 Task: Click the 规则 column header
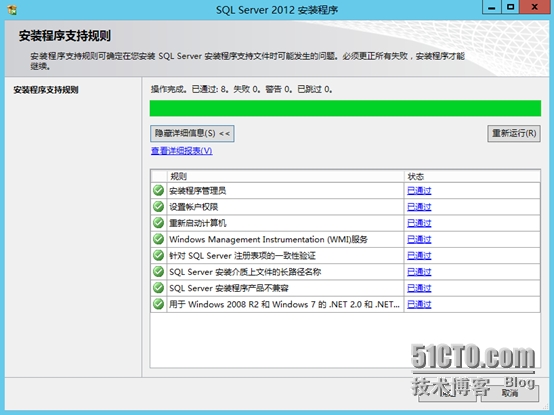[285, 176]
